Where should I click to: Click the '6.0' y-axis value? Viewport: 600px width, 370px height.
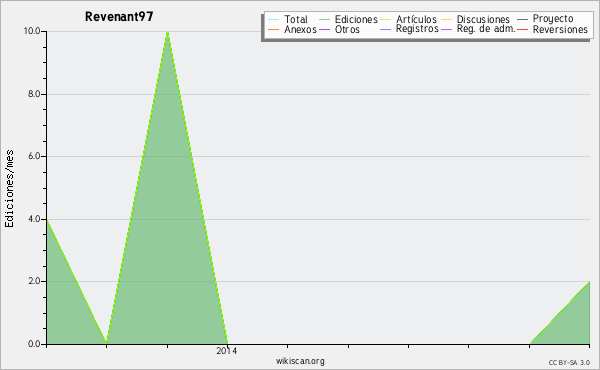coord(34,156)
